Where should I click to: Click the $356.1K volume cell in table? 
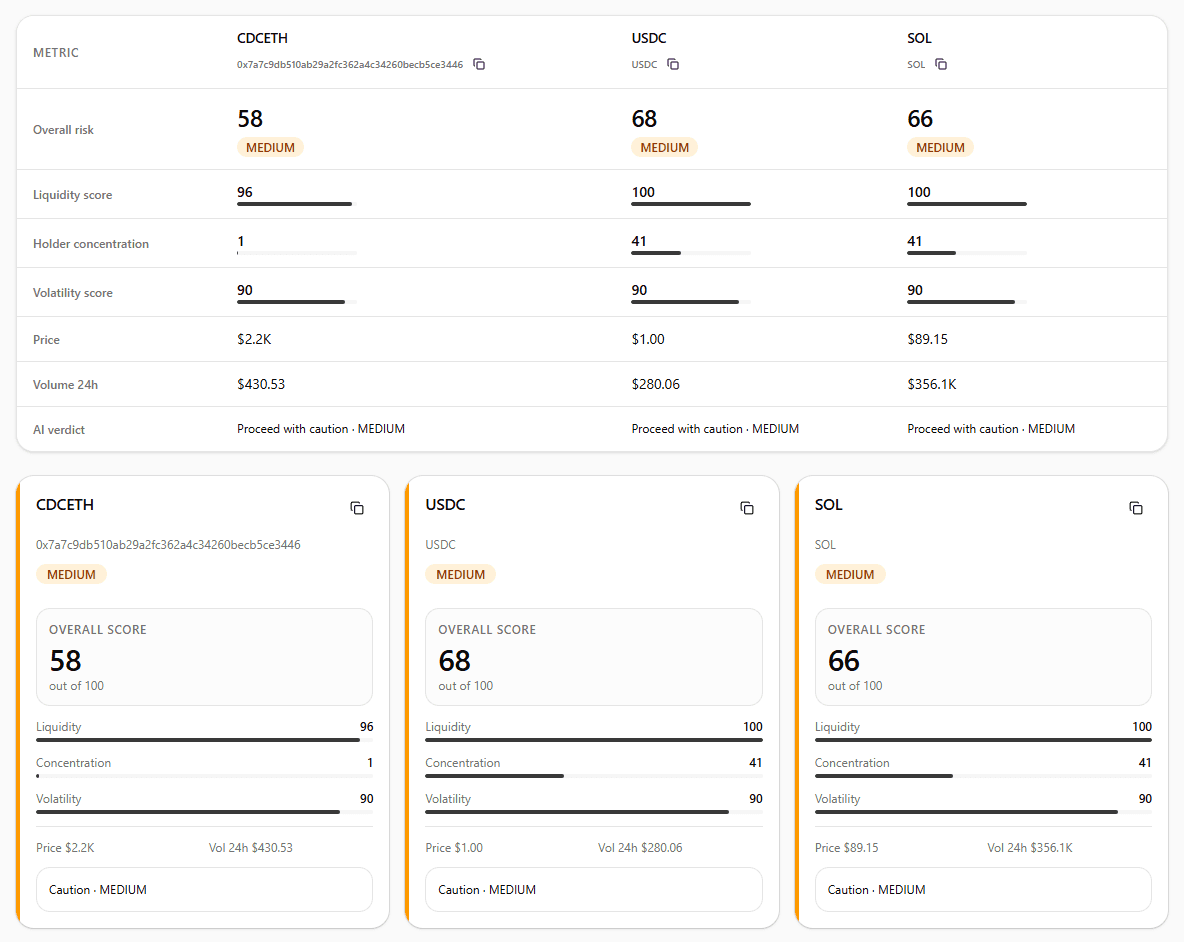[x=932, y=384]
